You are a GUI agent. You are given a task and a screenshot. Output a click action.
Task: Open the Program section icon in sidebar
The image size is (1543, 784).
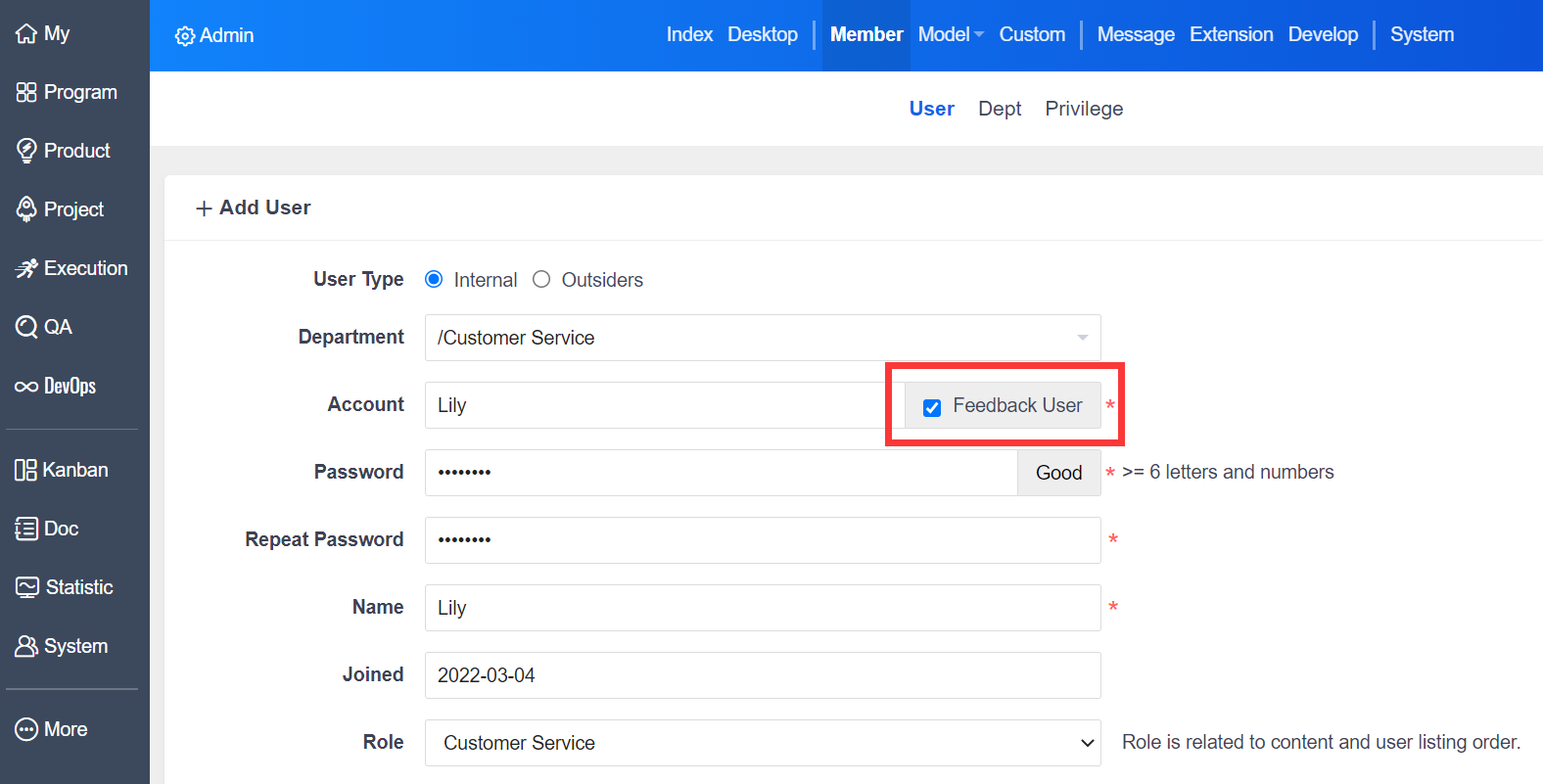(26, 92)
